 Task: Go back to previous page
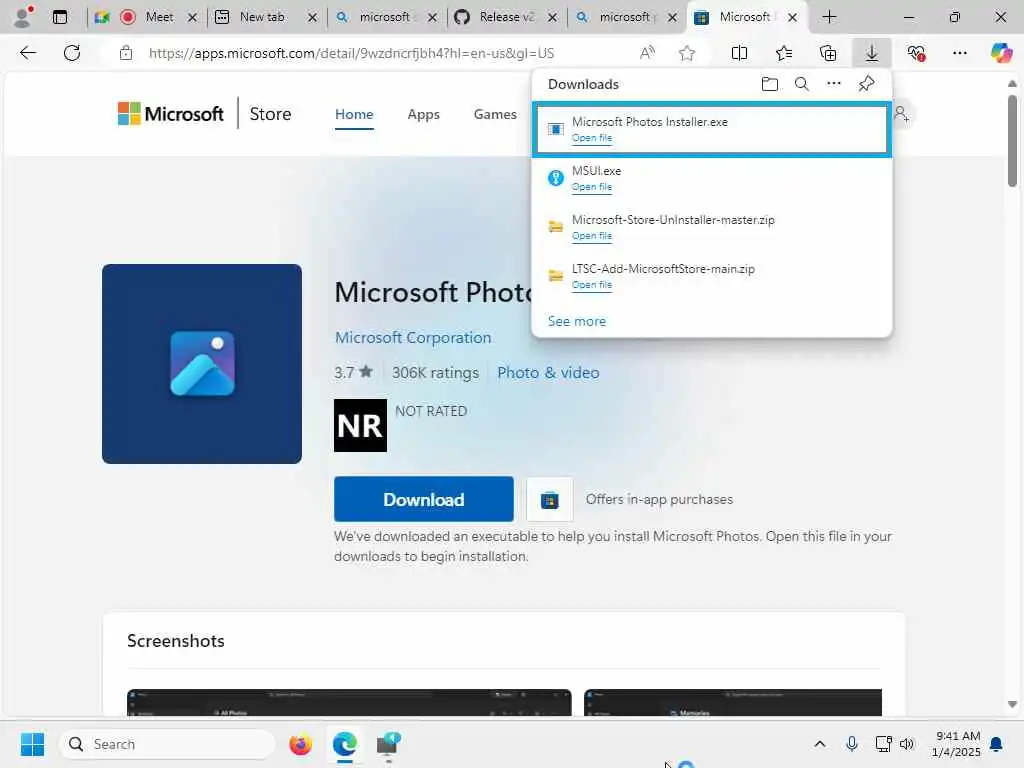coord(27,53)
